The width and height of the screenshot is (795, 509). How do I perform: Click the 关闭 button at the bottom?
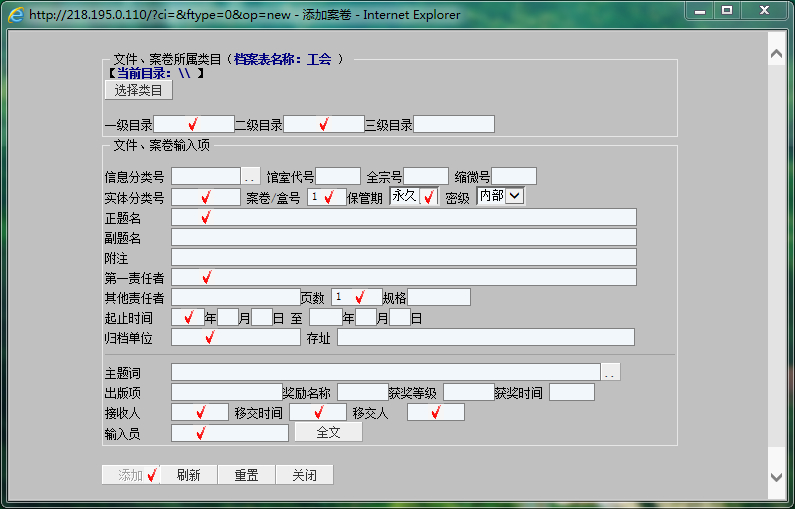(x=304, y=475)
